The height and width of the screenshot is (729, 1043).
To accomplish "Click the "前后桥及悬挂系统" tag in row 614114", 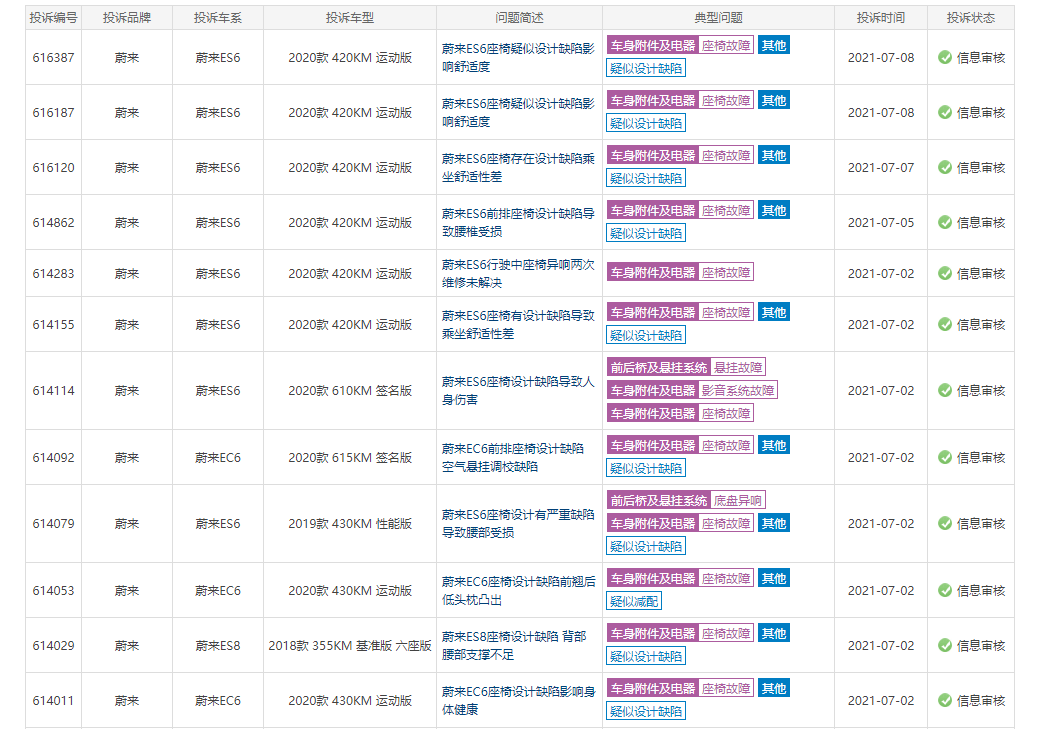I will 659,367.
